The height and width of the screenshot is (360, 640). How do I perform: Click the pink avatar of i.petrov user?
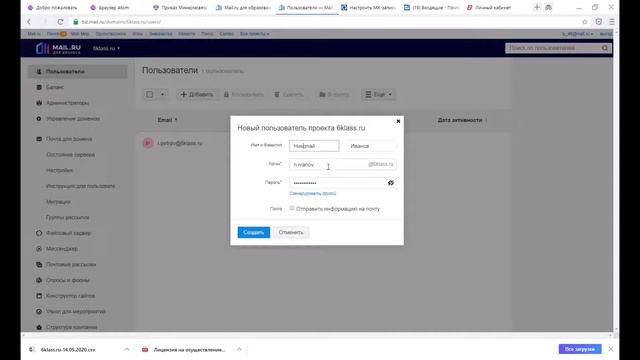pyautogui.click(x=148, y=143)
